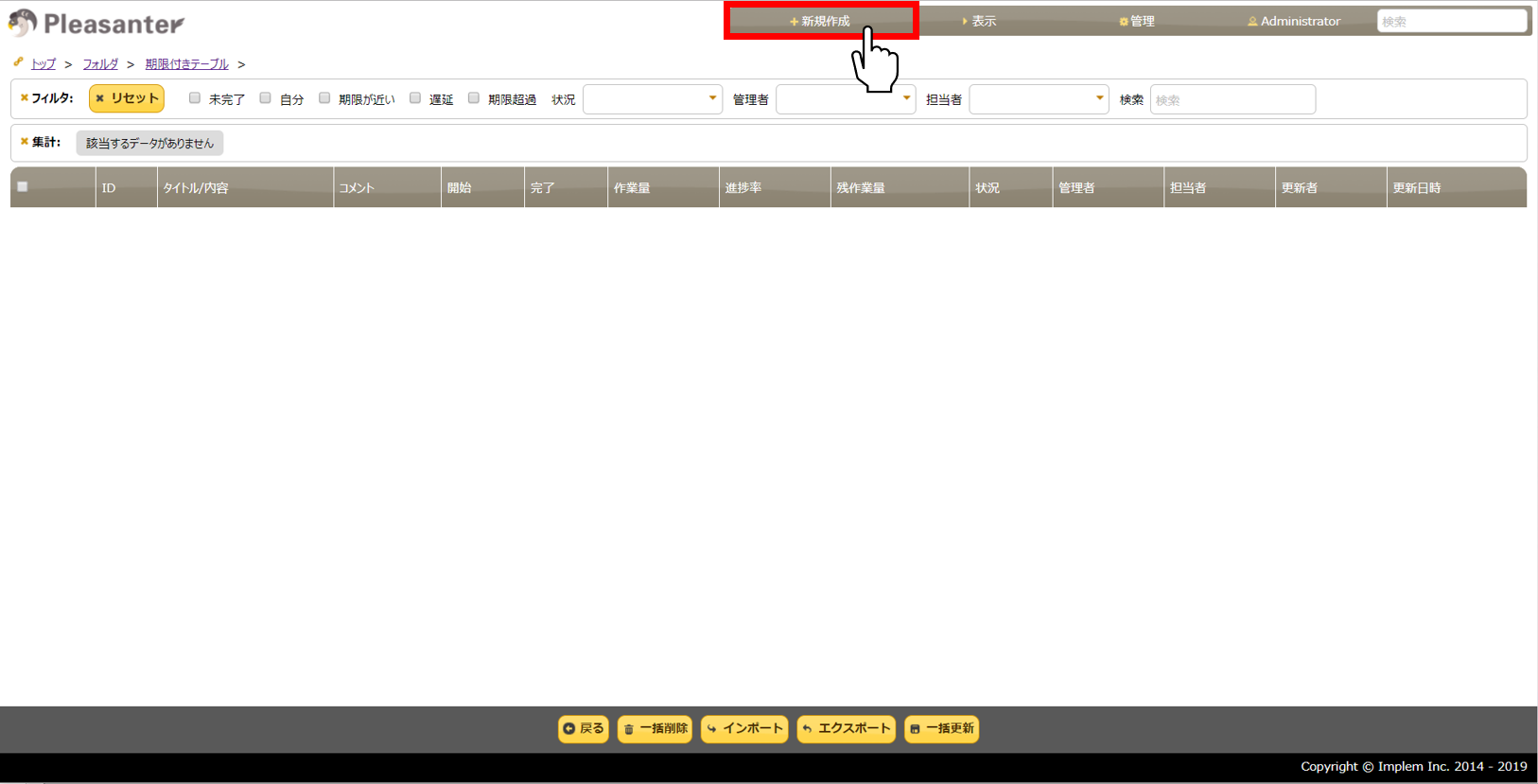Open the 表示 menu
1538x784 pixels.
point(979,21)
